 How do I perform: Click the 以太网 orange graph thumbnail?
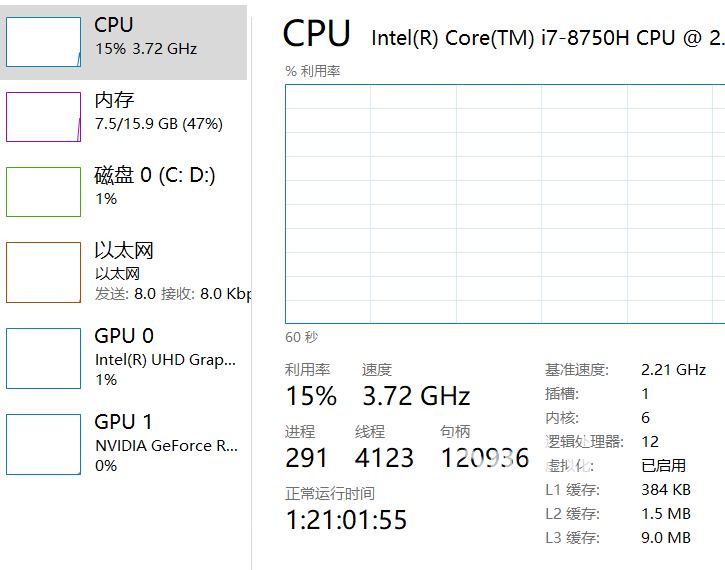click(x=43, y=272)
